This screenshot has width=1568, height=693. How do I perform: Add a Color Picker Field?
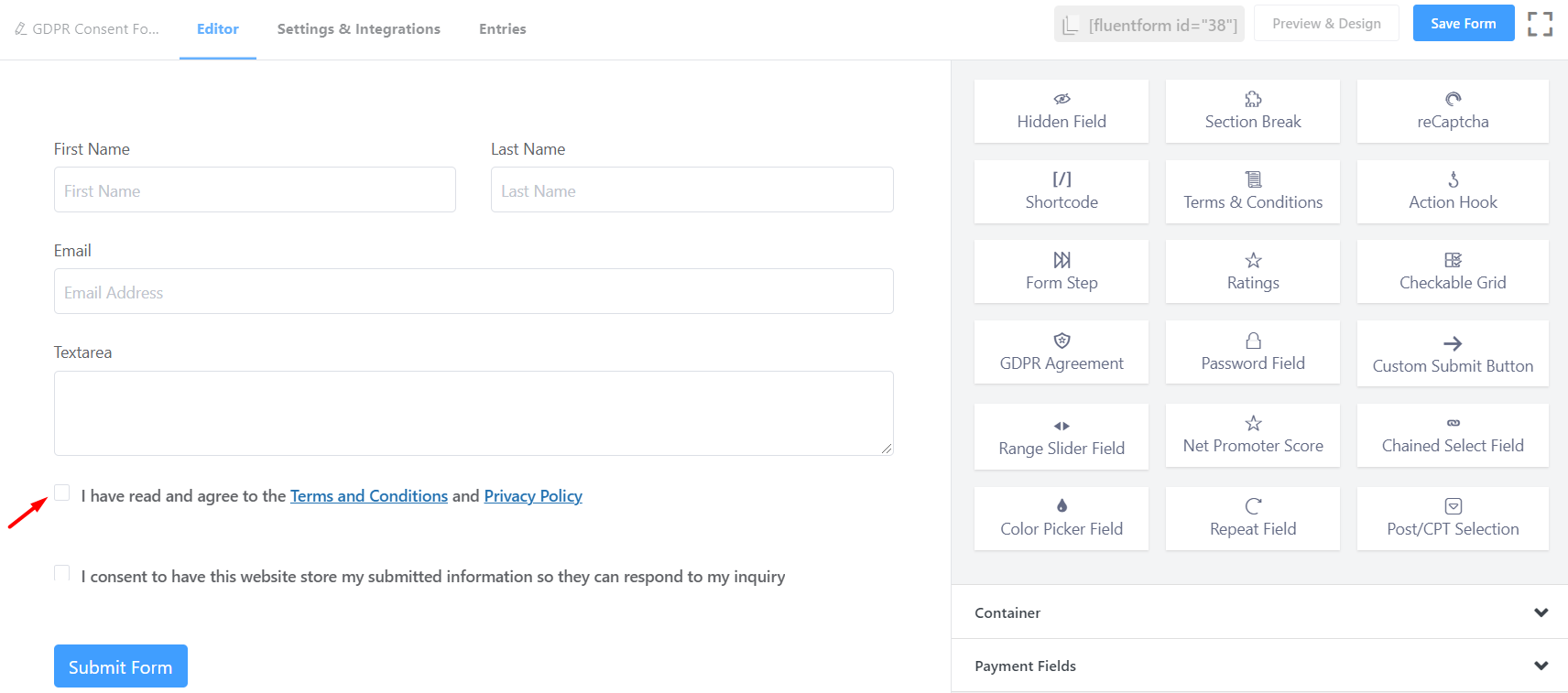[x=1061, y=518]
